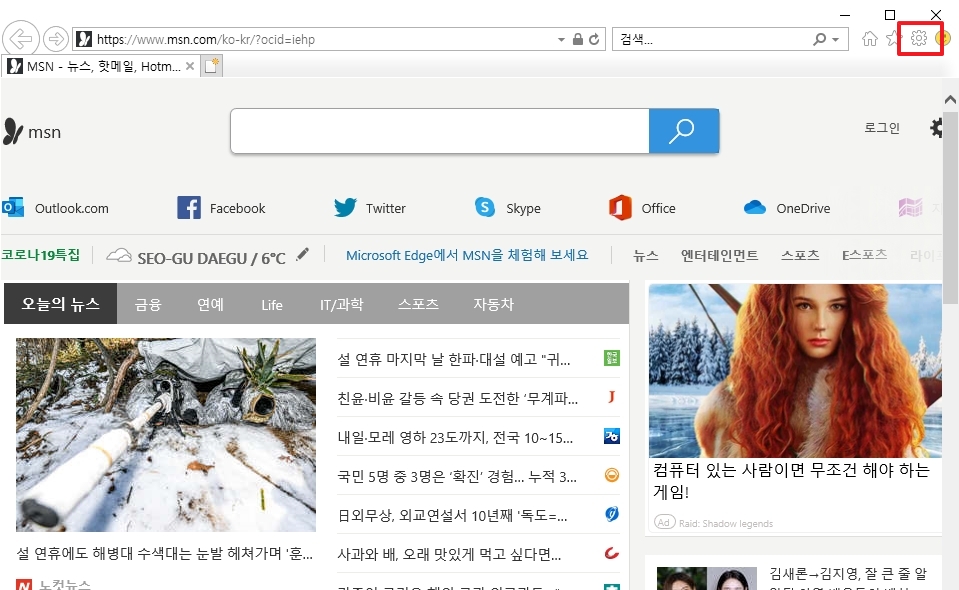Open the snowy marine search team photo
Screen dimensions: 959x590
pos(166,435)
